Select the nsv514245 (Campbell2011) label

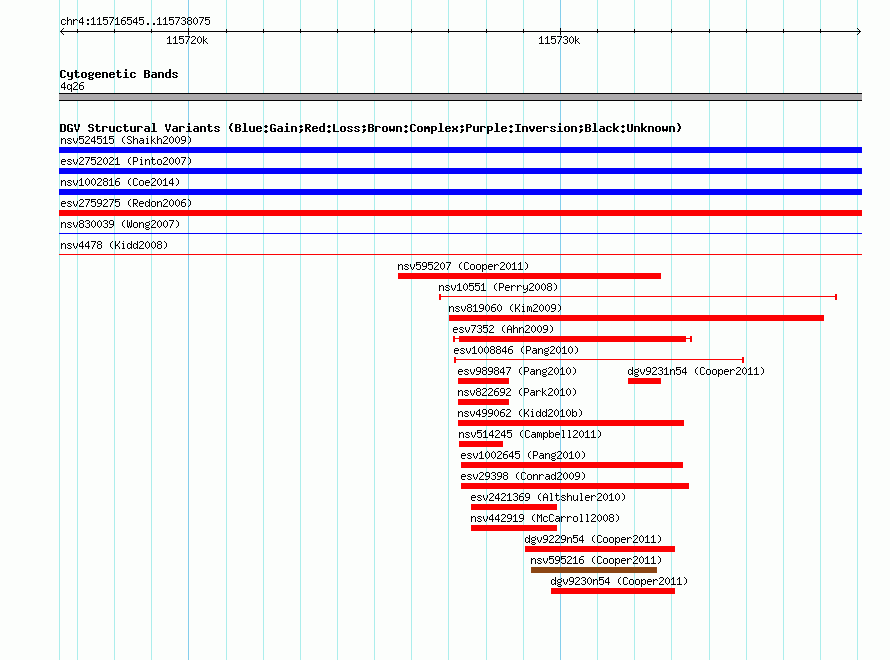[x=530, y=434]
